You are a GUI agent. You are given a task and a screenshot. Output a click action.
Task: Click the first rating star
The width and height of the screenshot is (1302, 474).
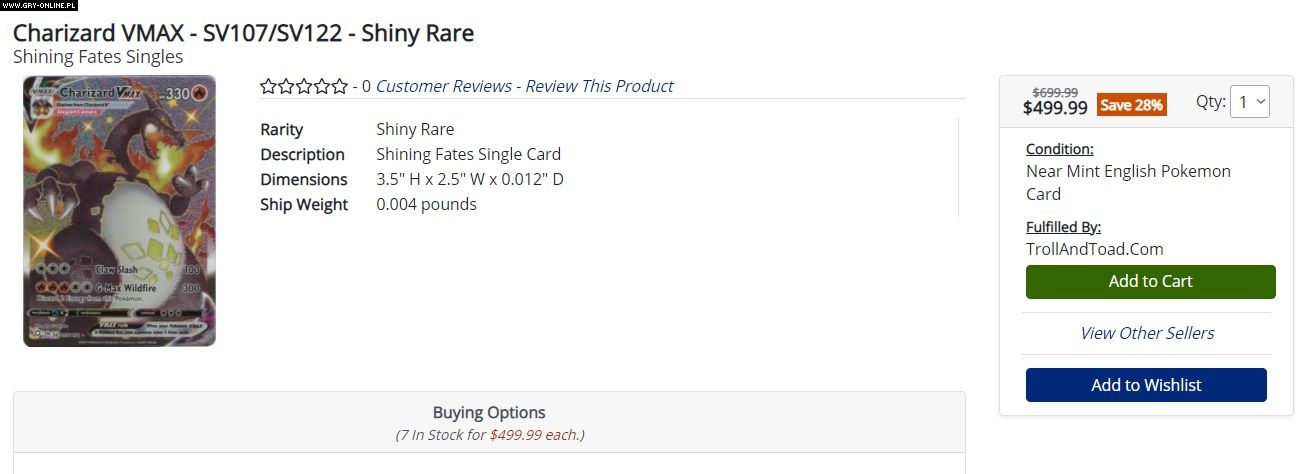pyautogui.click(x=268, y=87)
